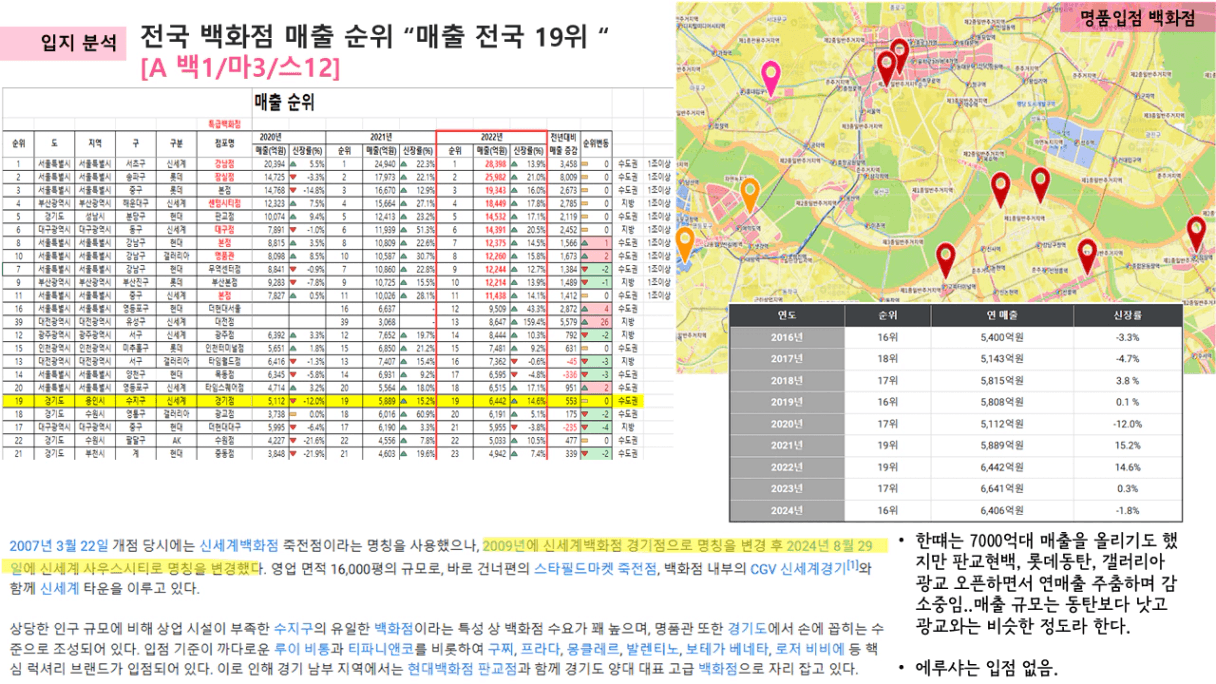The width and height of the screenshot is (1216, 684).
Task: Select the fully visible orange map pin
Action: pyautogui.click(x=749, y=196)
